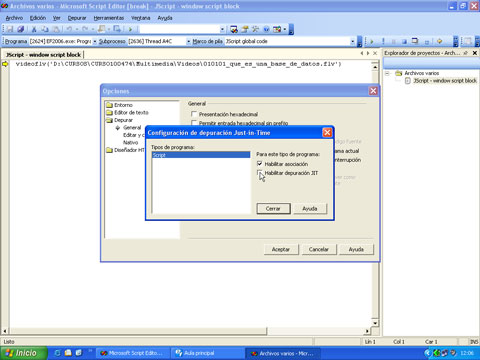Open the Herramientas menu
This screenshot has width=480, height=360.
(x=109, y=18)
